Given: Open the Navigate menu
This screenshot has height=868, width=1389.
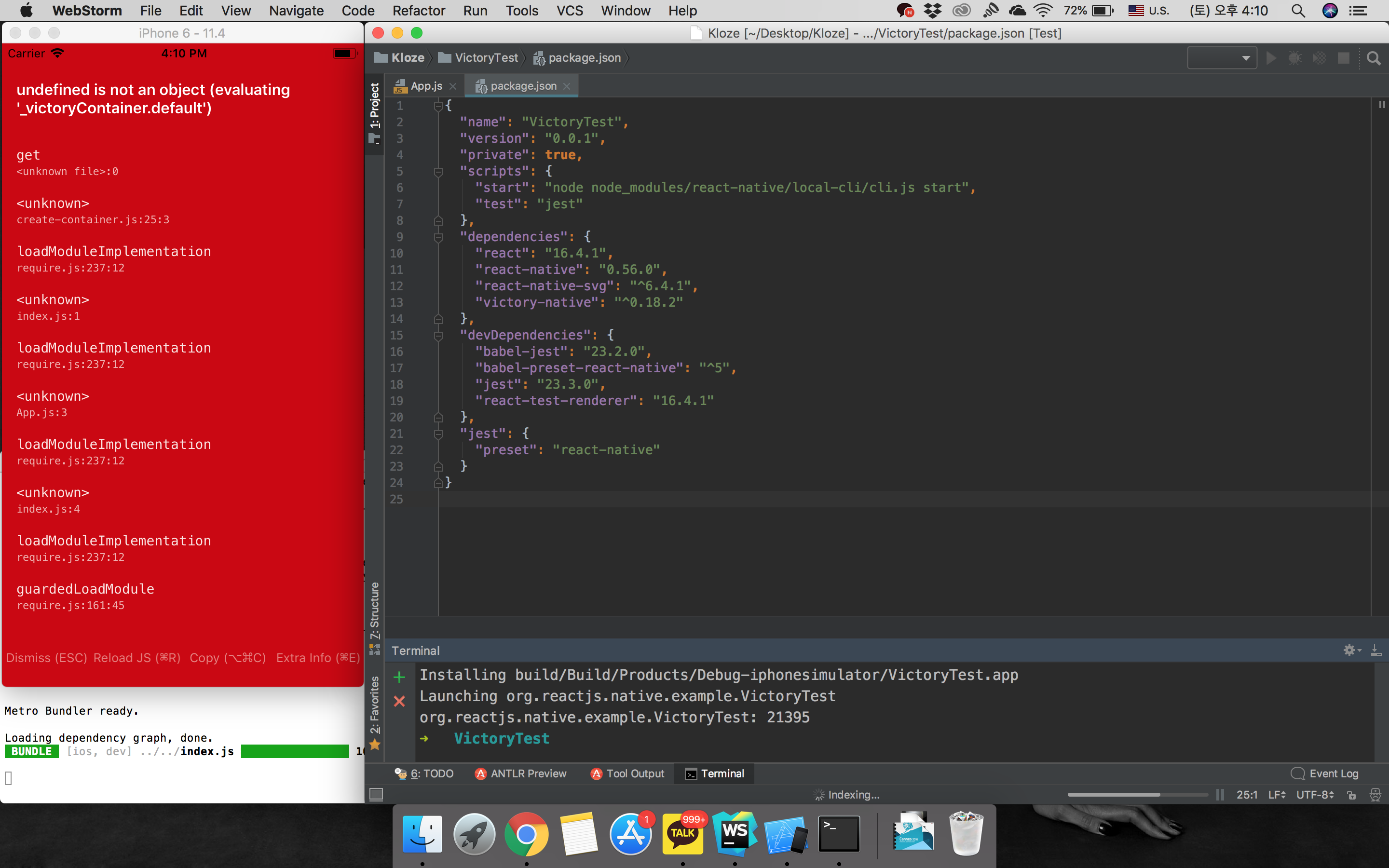Looking at the screenshot, I should click(x=296, y=10).
